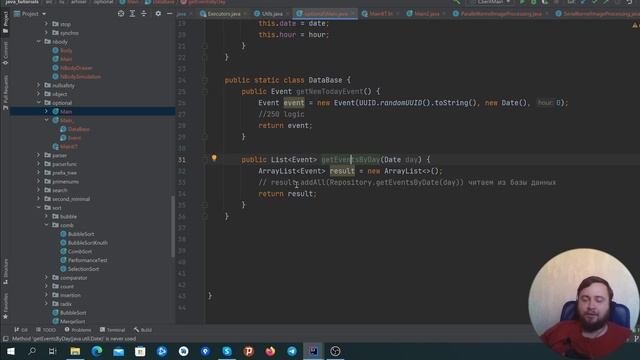This screenshot has width=640, height=360.
Task: Open MergeSort file in tree
Action: click(69, 321)
